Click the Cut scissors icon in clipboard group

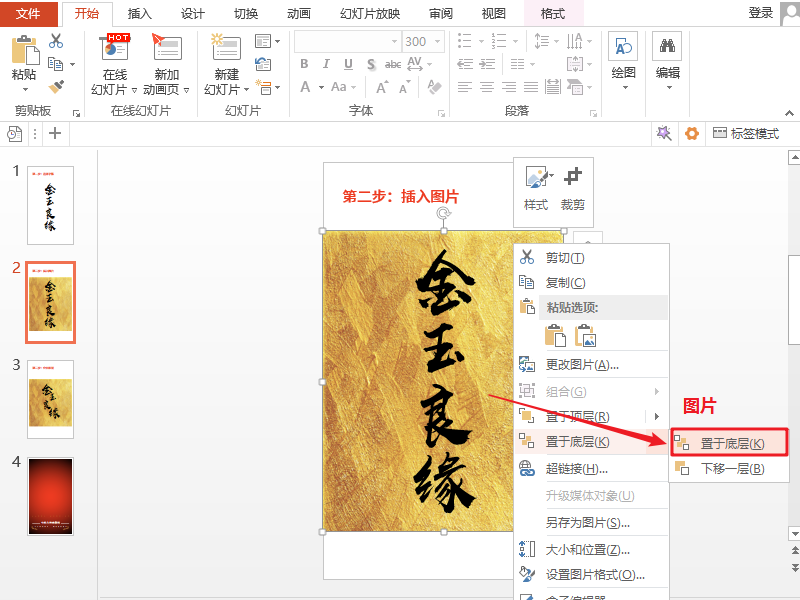pos(56,41)
